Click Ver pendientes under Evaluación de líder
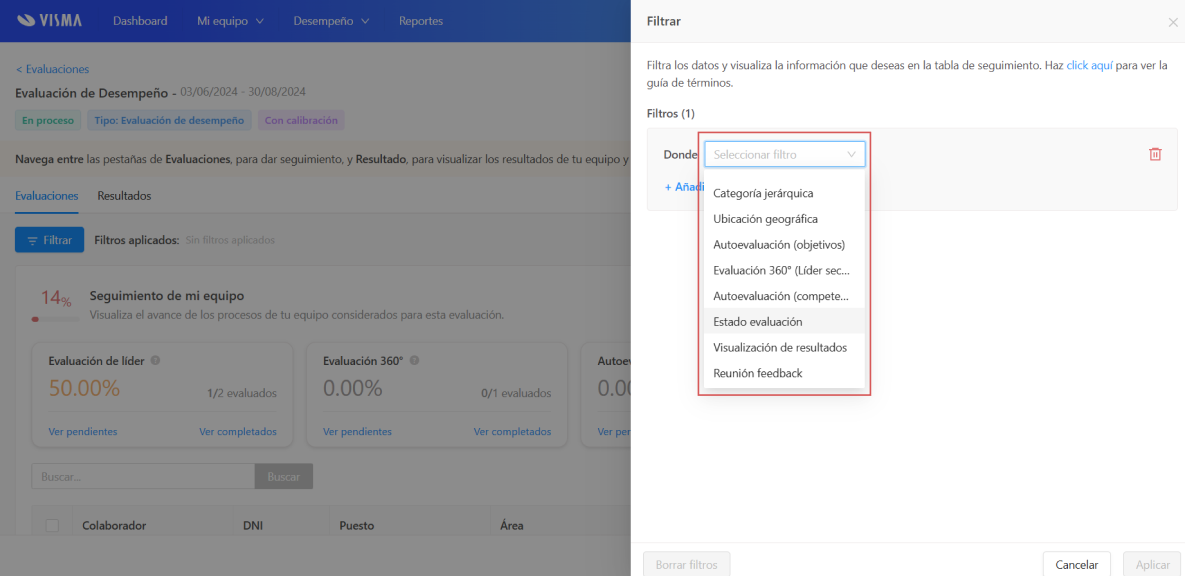 pyautogui.click(x=82, y=432)
